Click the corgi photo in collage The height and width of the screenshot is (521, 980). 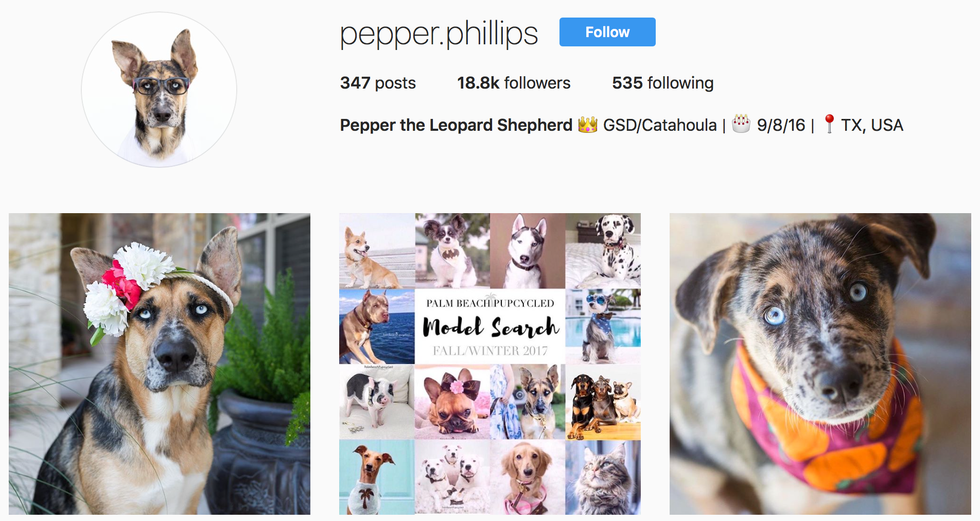point(377,251)
